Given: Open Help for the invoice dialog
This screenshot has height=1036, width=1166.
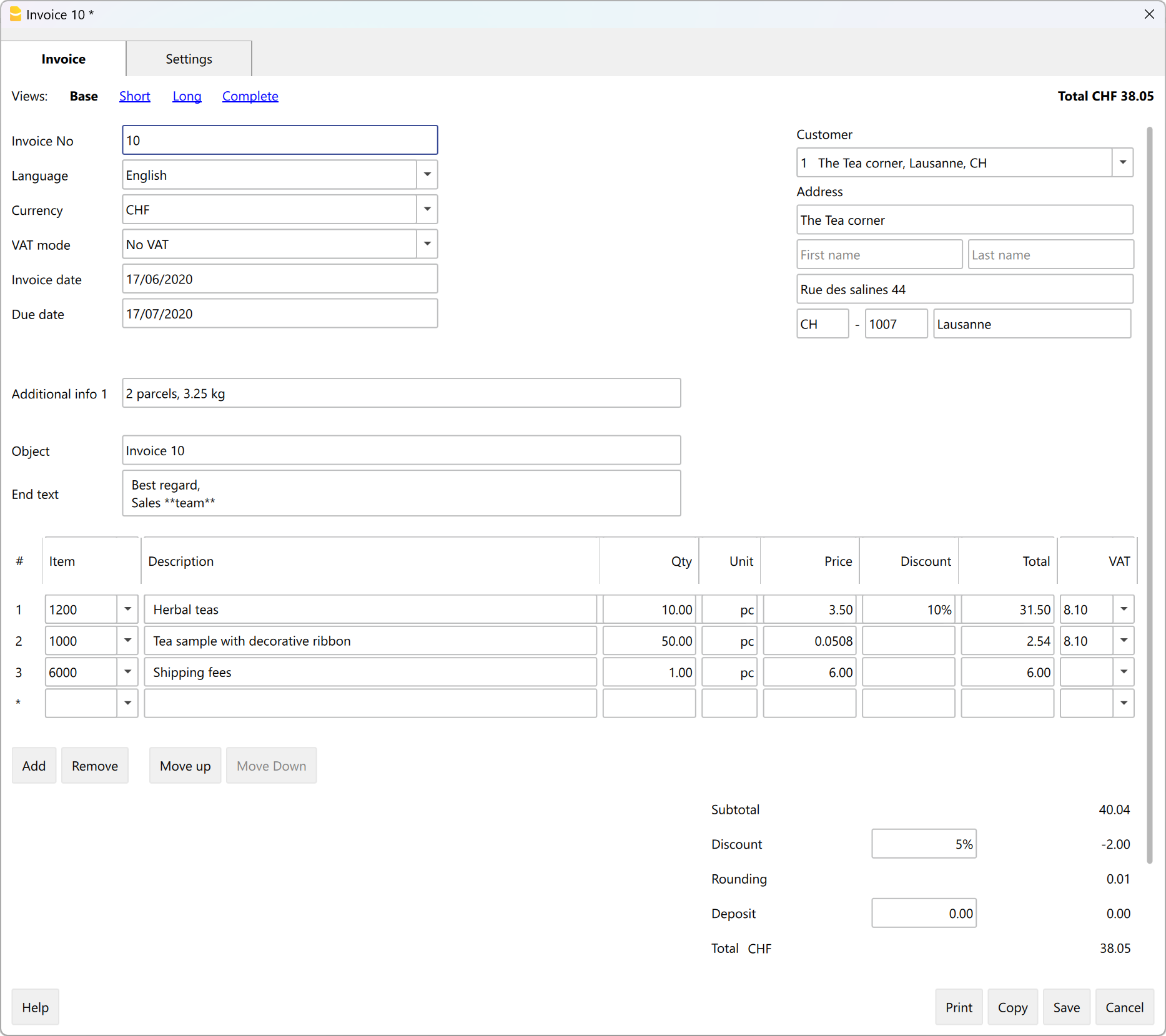Looking at the screenshot, I should click(x=35, y=1007).
